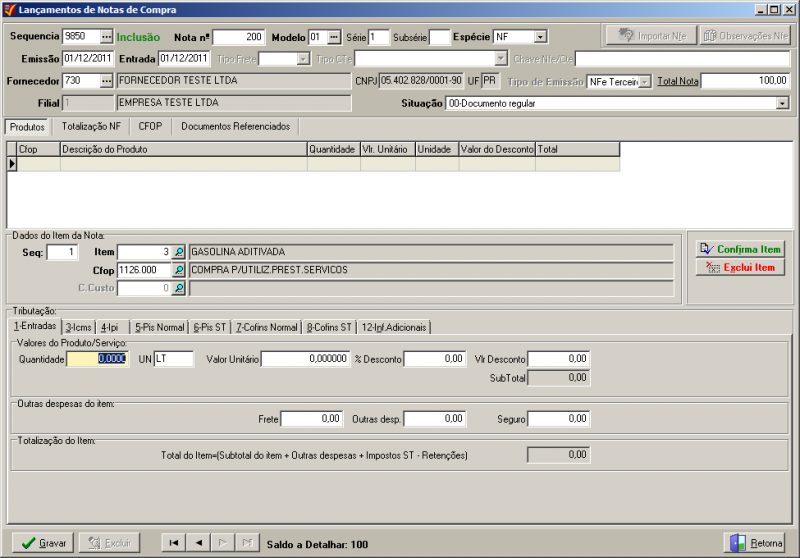Image resolution: width=800 pixels, height=558 pixels.
Task: Search Cfop with magnifier icon
Action: tap(179, 270)
